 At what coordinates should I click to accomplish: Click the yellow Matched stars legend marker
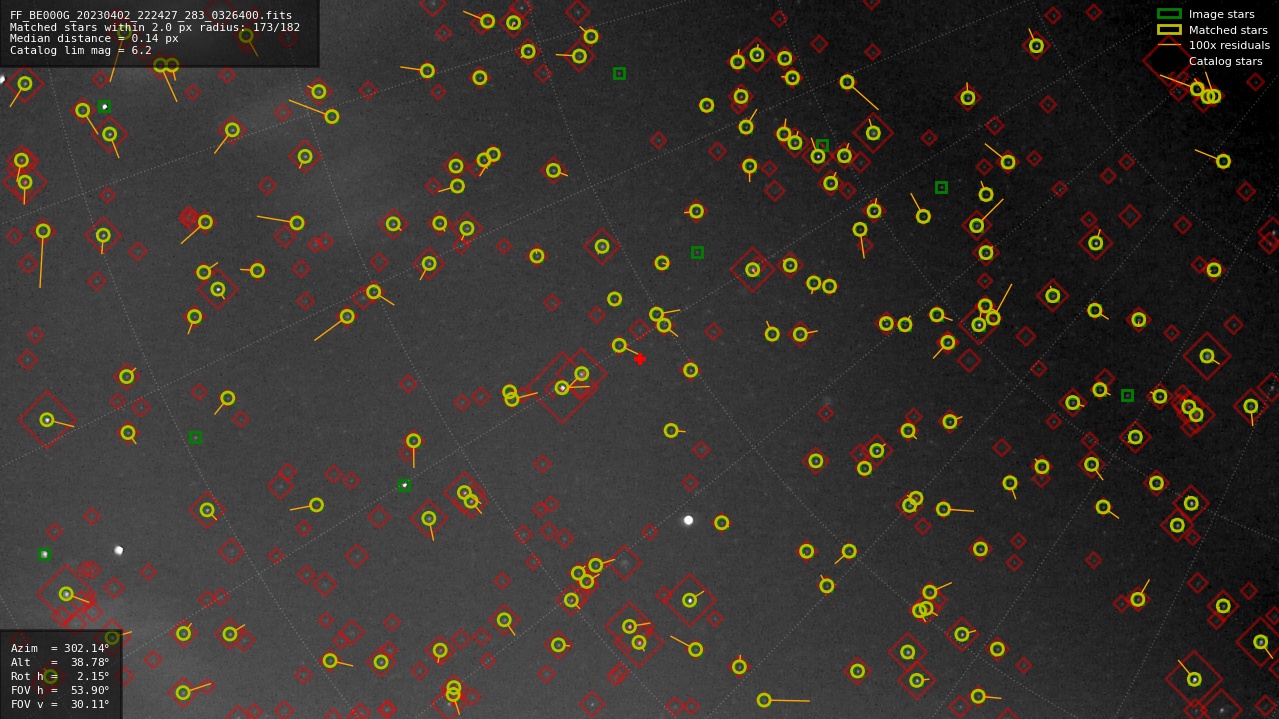(1169, 30)
